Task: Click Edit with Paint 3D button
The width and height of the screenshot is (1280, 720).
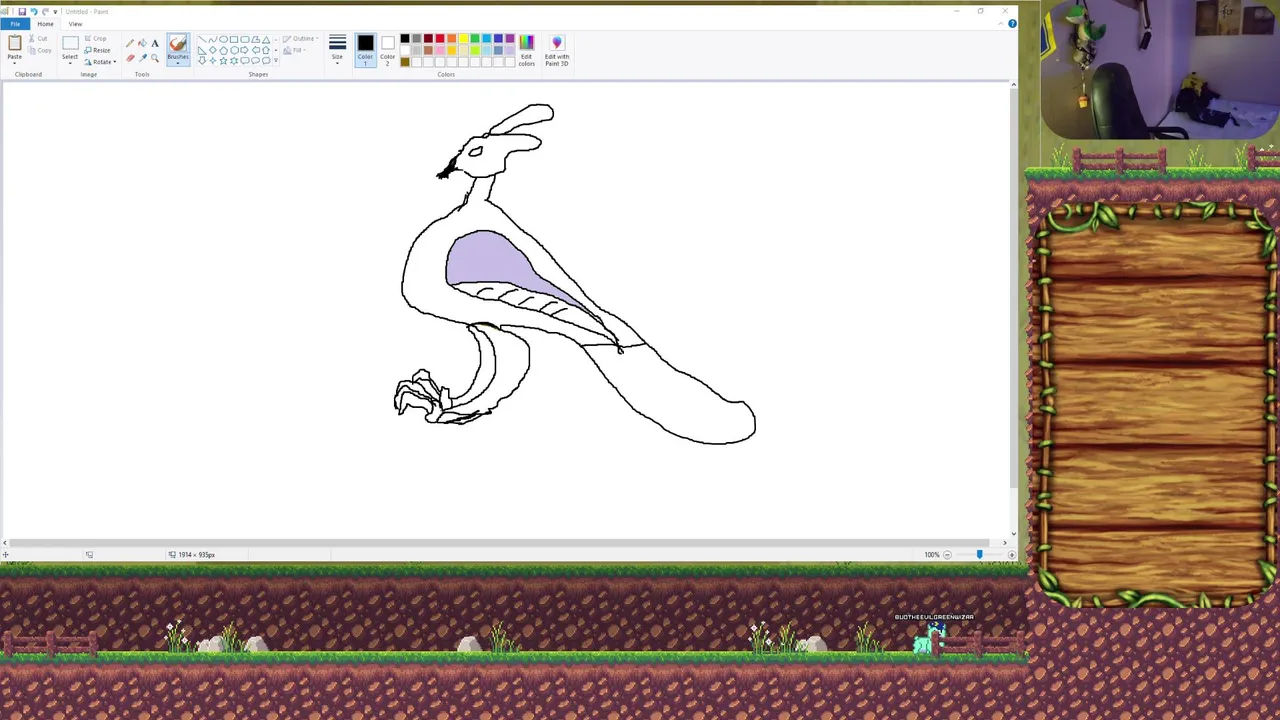Action: [557, 50]
